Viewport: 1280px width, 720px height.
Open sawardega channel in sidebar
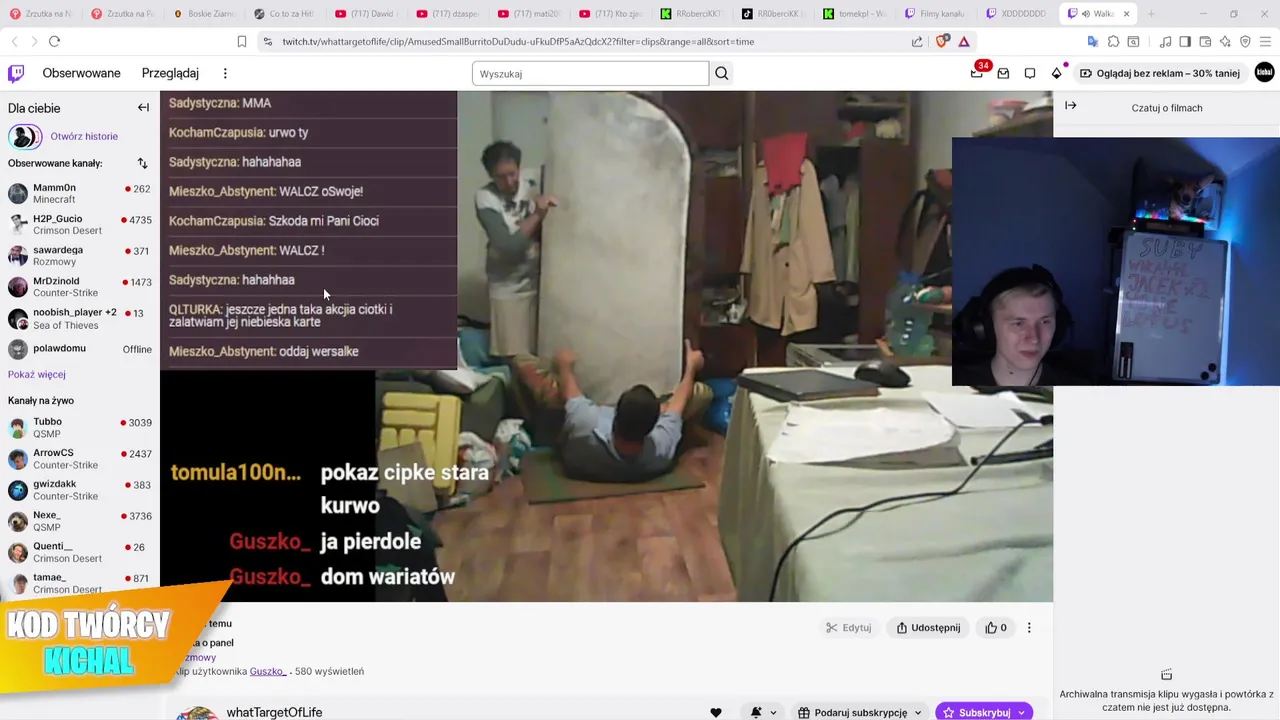point(79,255)
